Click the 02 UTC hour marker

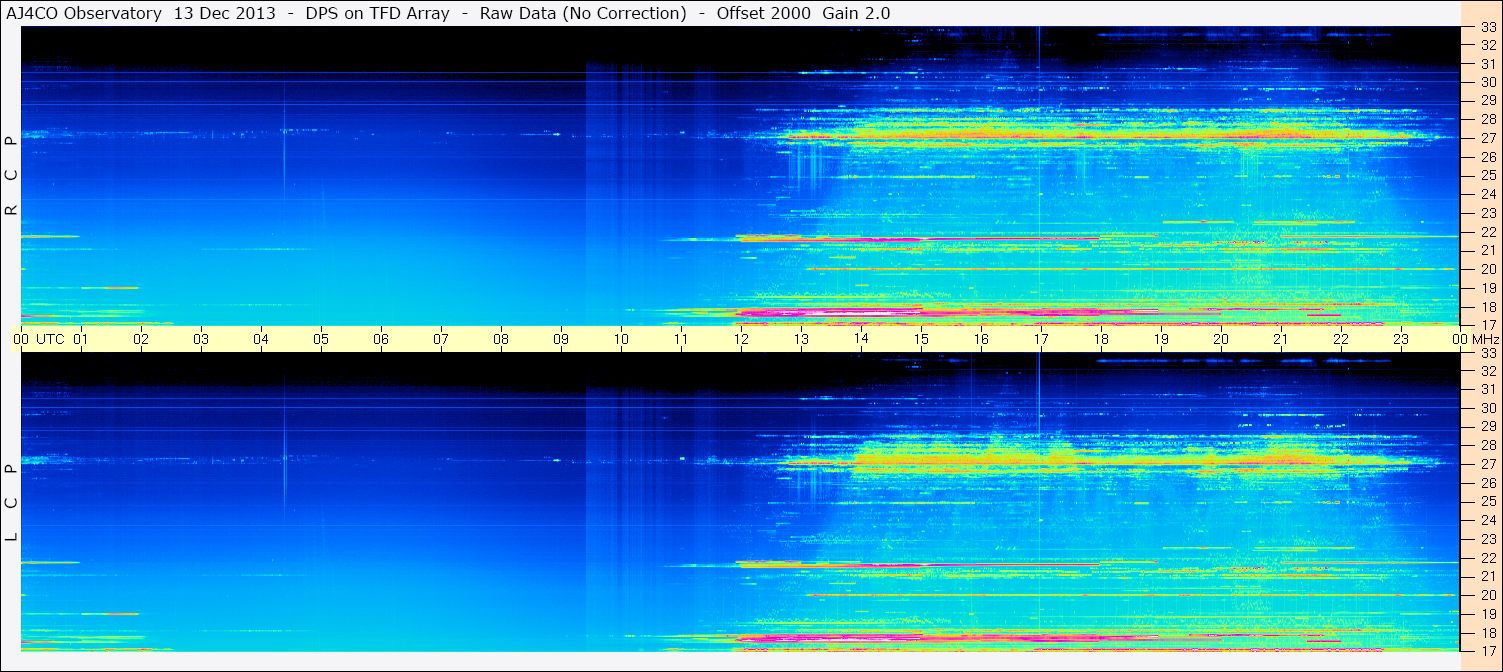pyautogui.click(x=141, y=339)
